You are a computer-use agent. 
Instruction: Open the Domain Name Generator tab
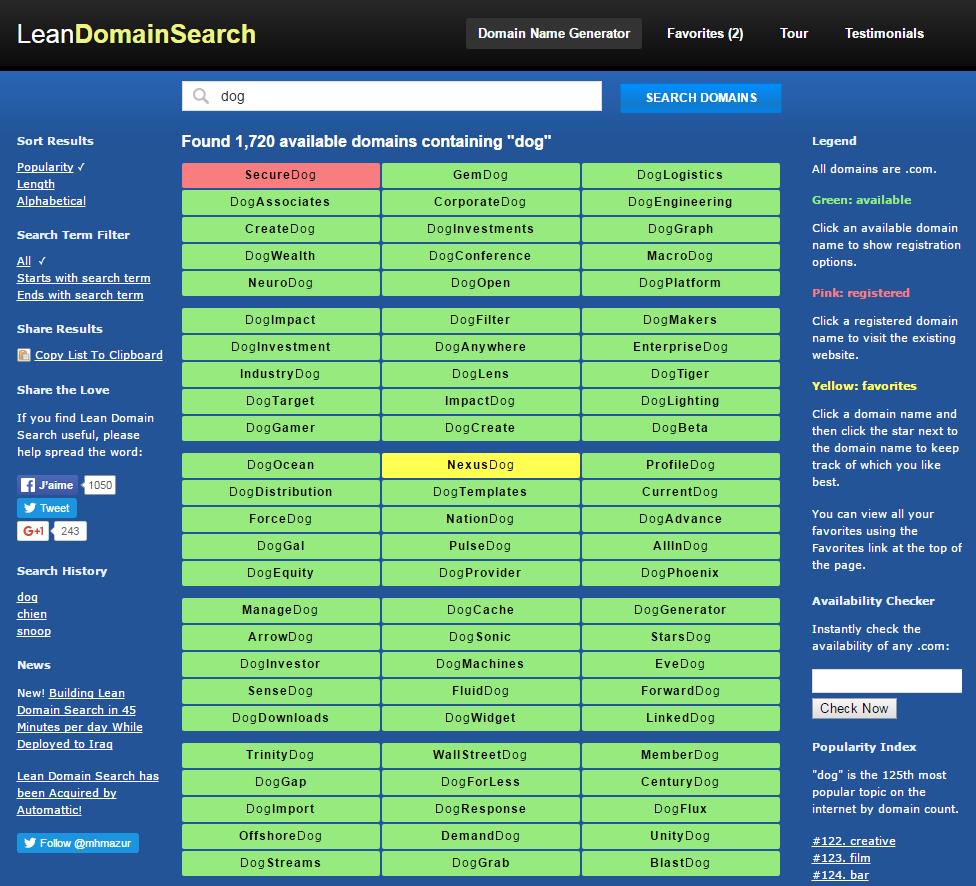click(x=554, y=34)
